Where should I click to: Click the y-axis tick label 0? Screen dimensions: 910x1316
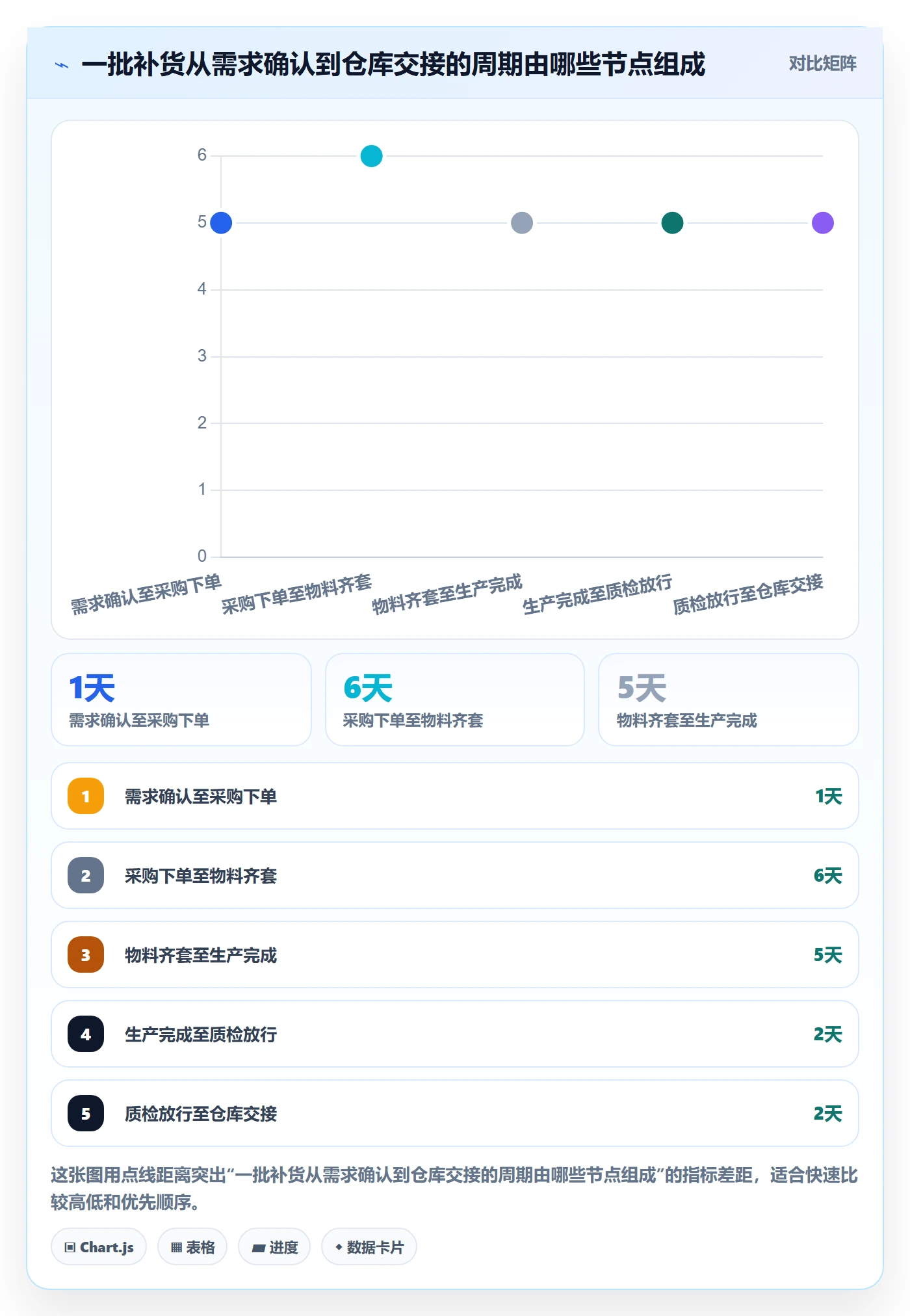point(202,557)
